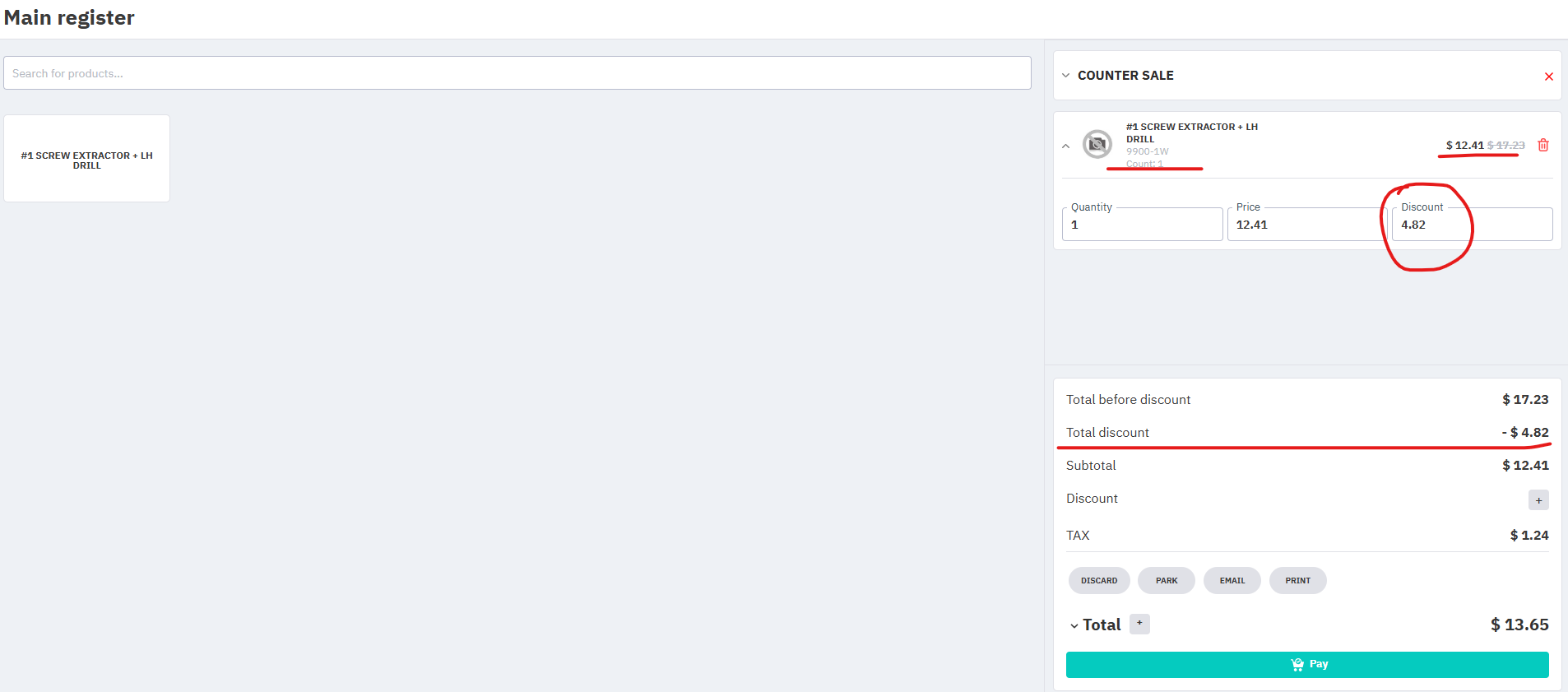Add #1 Screw Extractor product tile
Screen dimensions: 1568x692
pyautogui.click(x=87, y=159)
